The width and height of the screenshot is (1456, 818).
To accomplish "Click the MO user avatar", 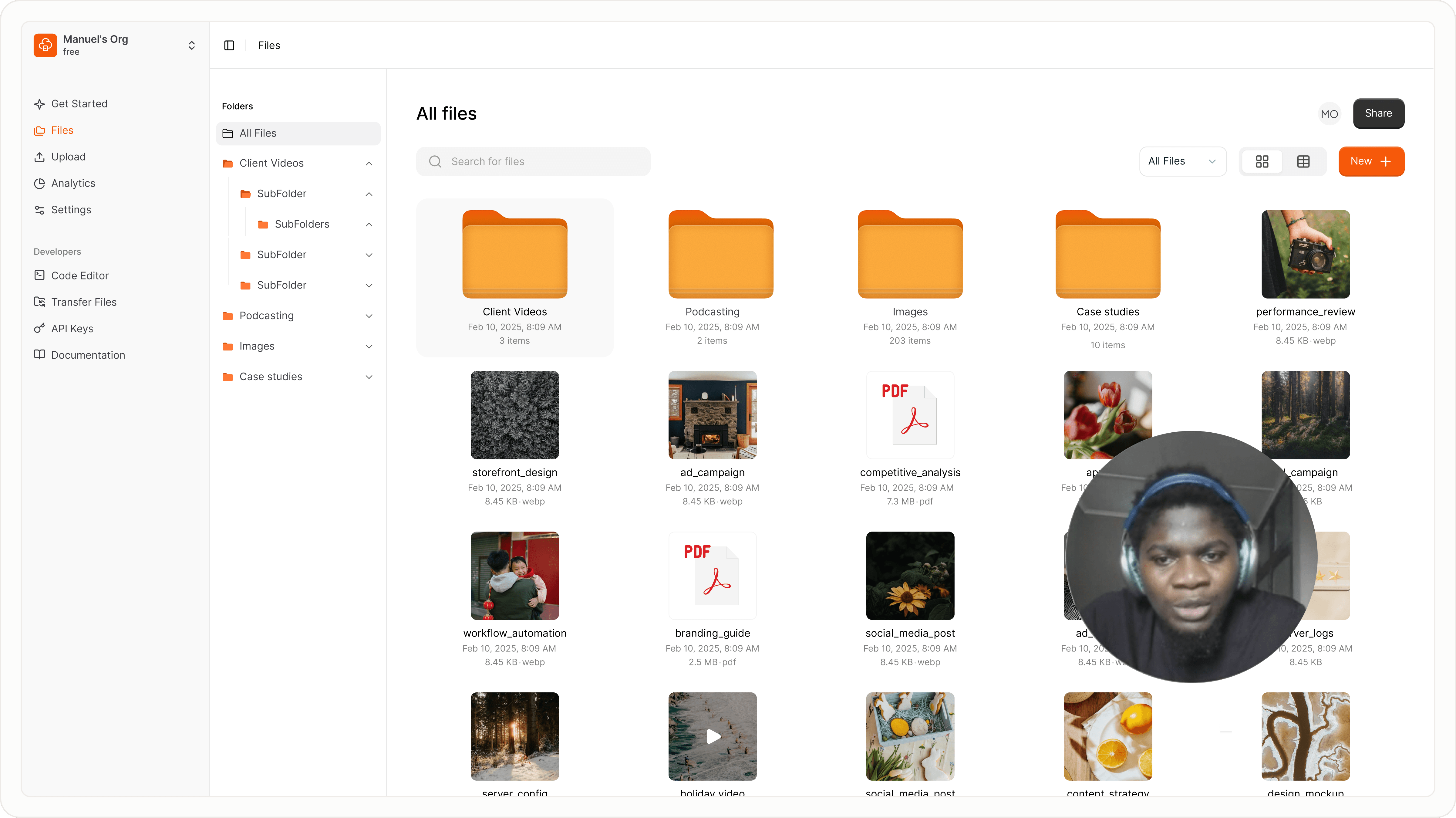I will pyautogui.click(x=1329, y=113).
